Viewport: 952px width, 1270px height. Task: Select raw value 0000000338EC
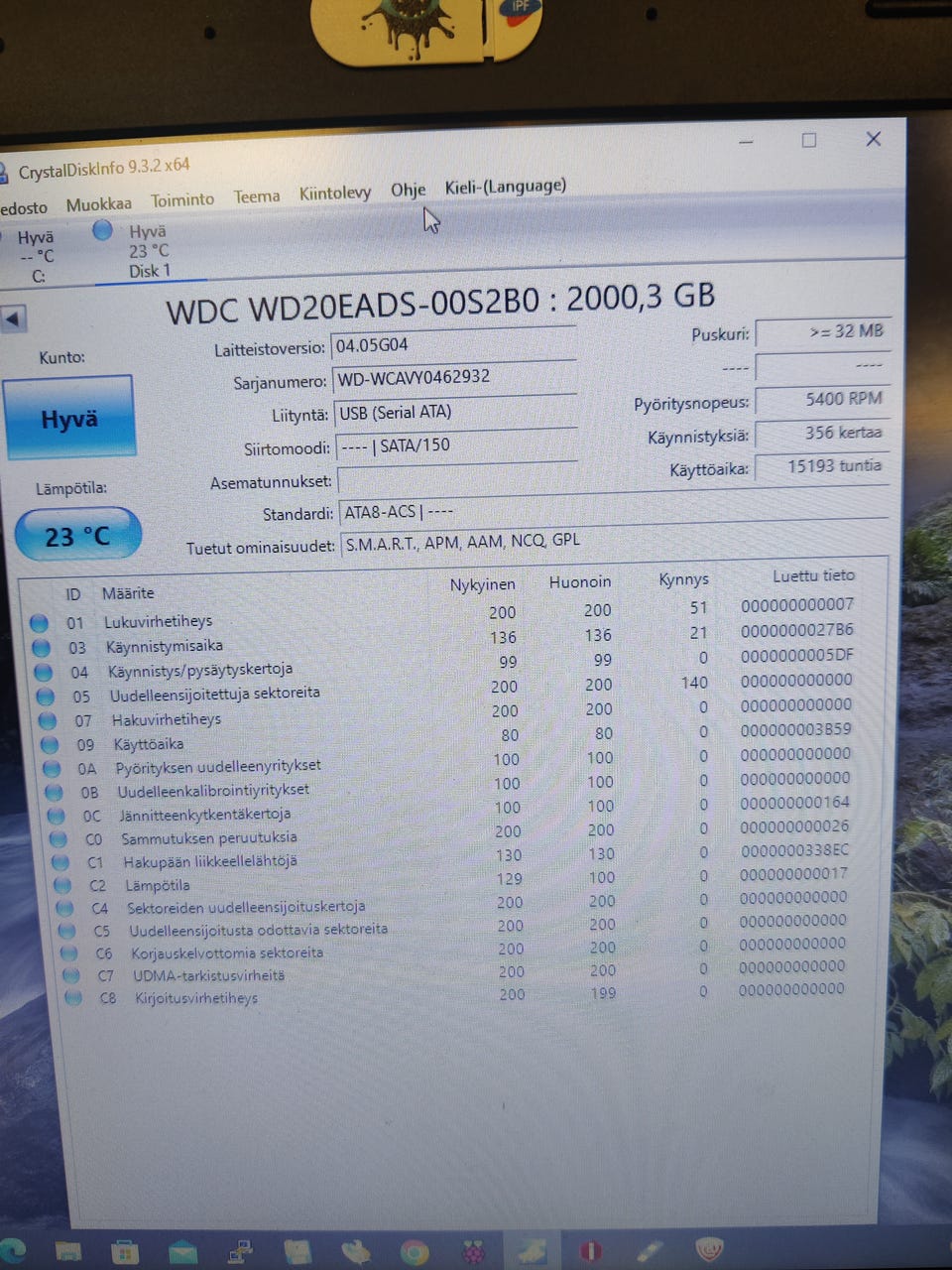pos(794,850)
